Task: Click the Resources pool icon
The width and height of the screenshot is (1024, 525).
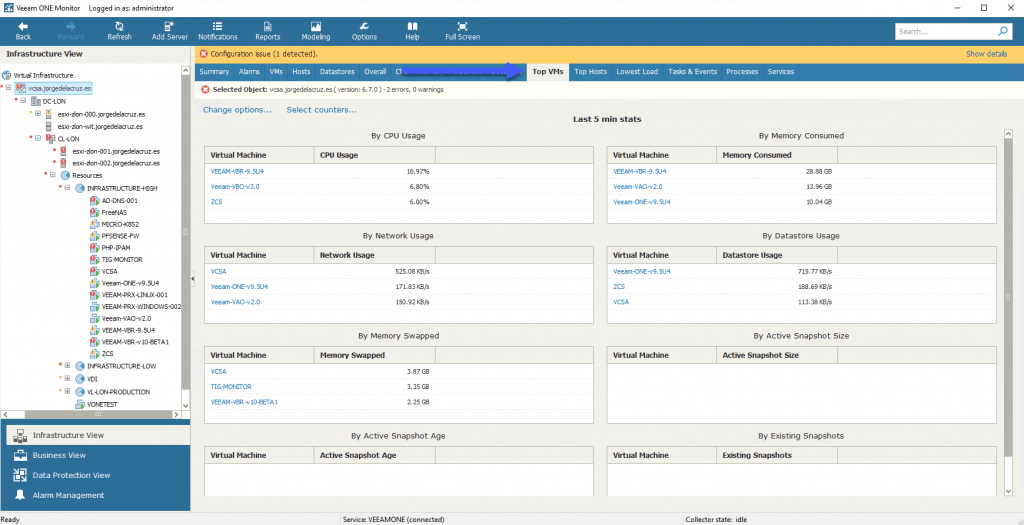Action: click(x=65, y=175)
